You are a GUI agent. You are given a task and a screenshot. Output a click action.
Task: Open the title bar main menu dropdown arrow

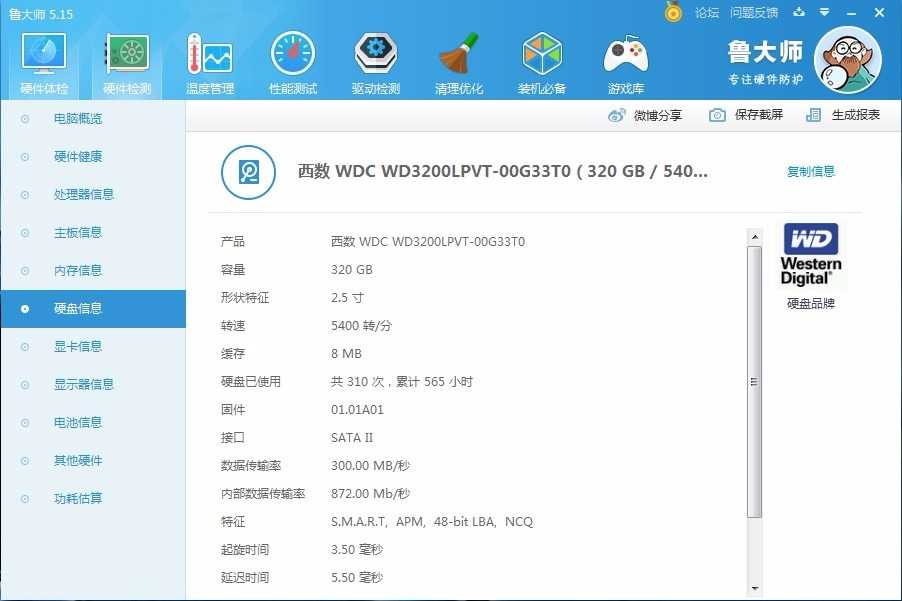(824, 12)
